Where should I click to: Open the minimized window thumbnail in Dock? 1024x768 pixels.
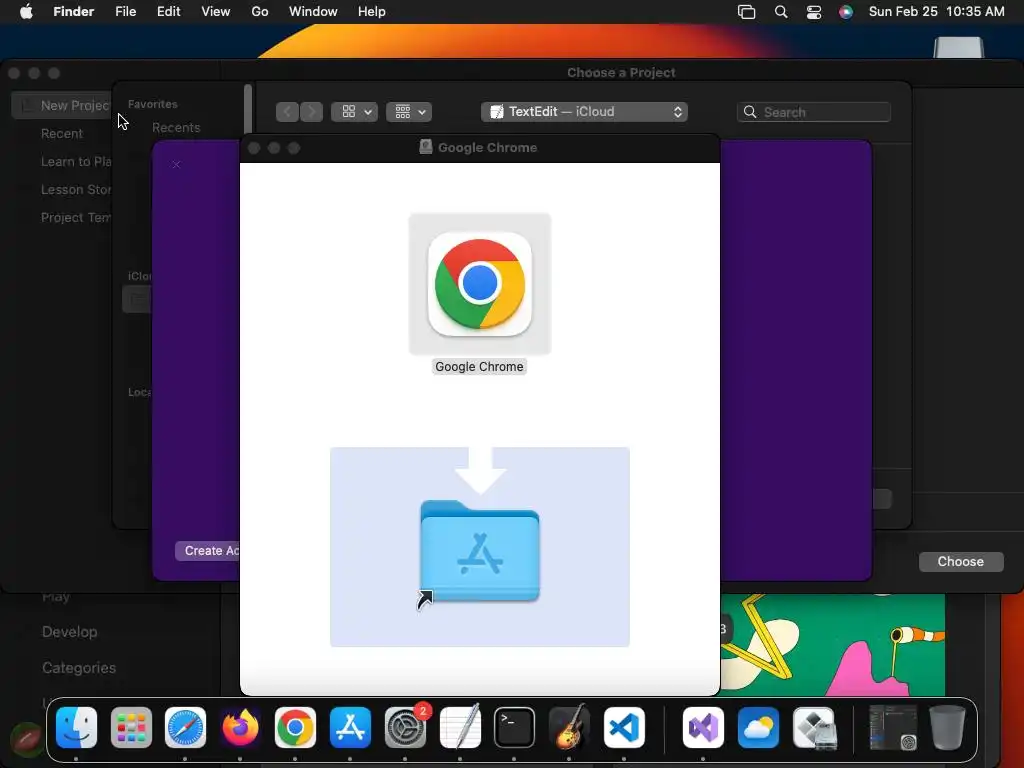click(x=893, y=728)
